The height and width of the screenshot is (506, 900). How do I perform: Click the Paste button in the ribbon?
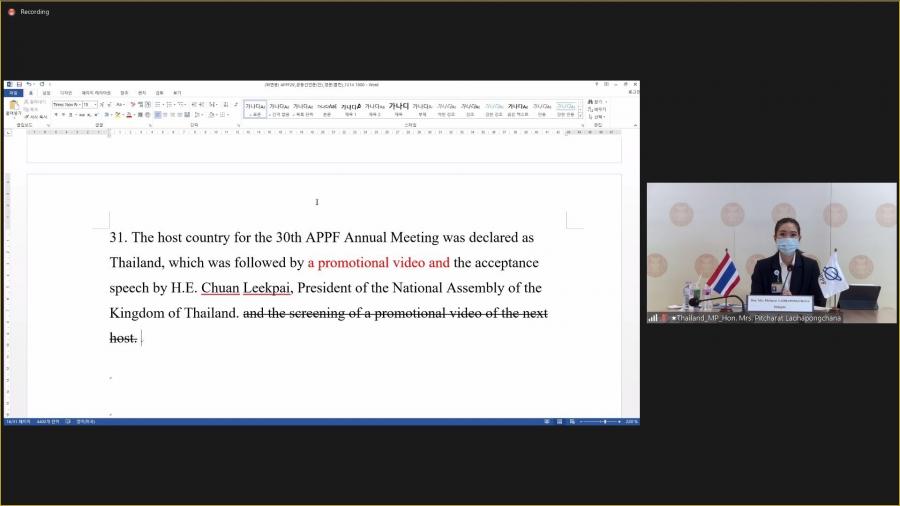click(x=13, y=108)
